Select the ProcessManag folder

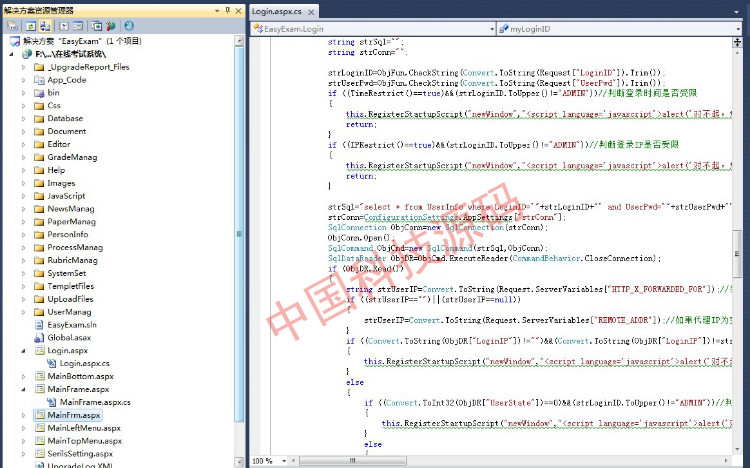tap(75, 247)
